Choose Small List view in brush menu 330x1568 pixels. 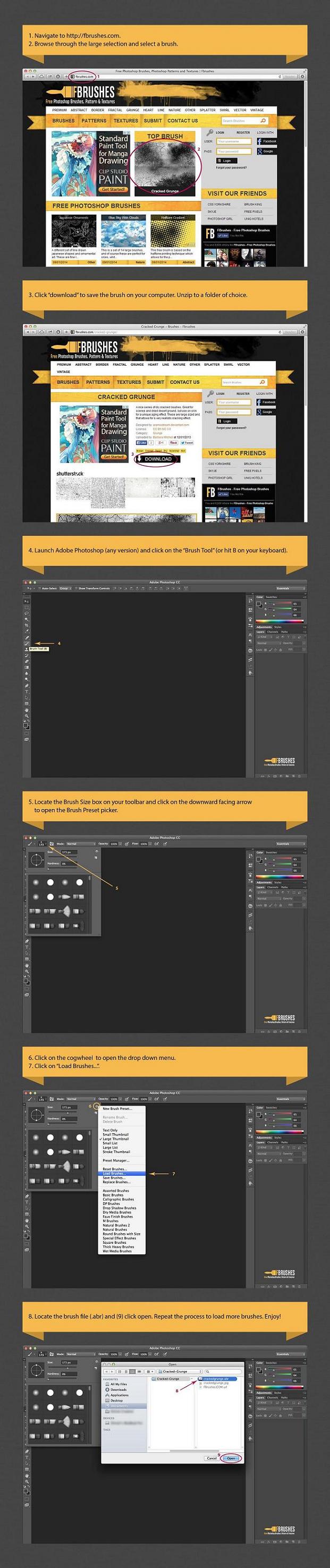point(110,1144)
